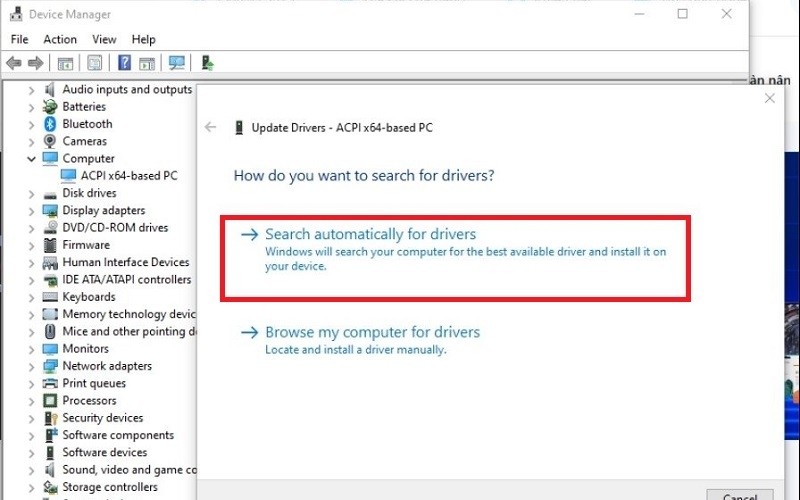800x500 pixels.
Task: Expand the Audio inputs and outputs node
Action: click(31, 90)
